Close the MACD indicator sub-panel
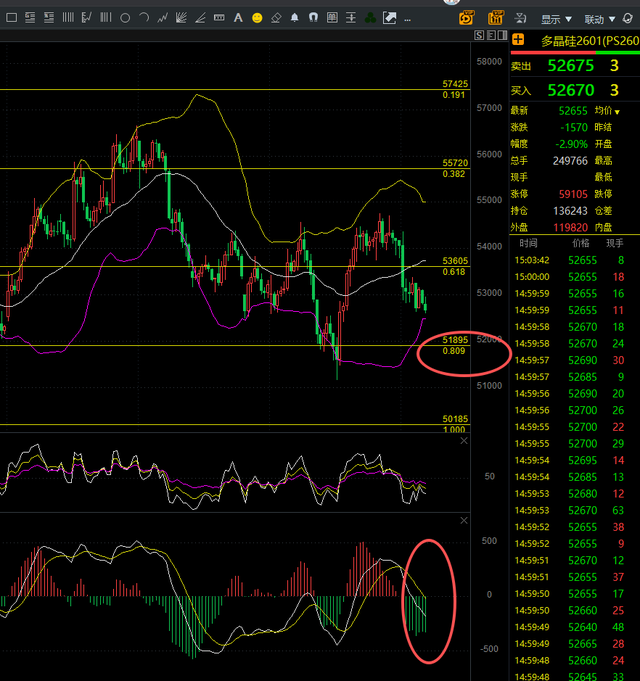 click(464, 520)
